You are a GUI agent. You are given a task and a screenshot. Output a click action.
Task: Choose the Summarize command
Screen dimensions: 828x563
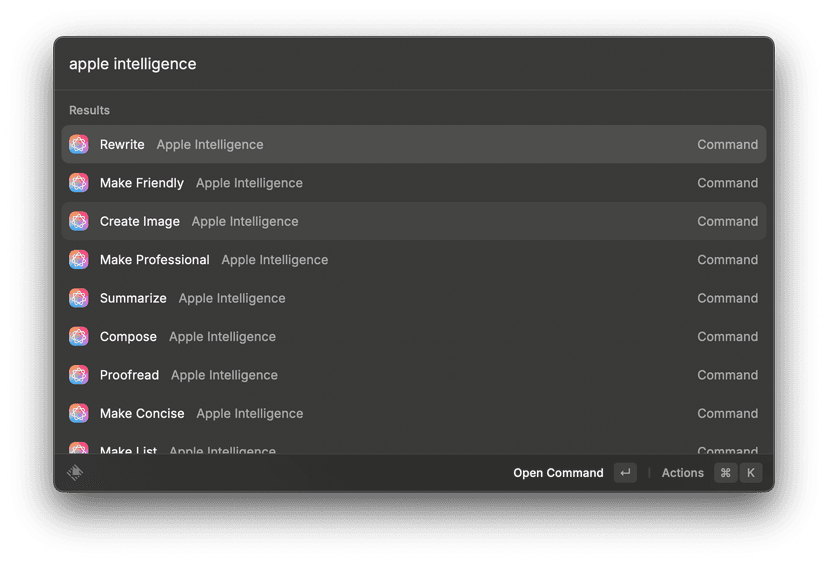click(x=414, y=298)
